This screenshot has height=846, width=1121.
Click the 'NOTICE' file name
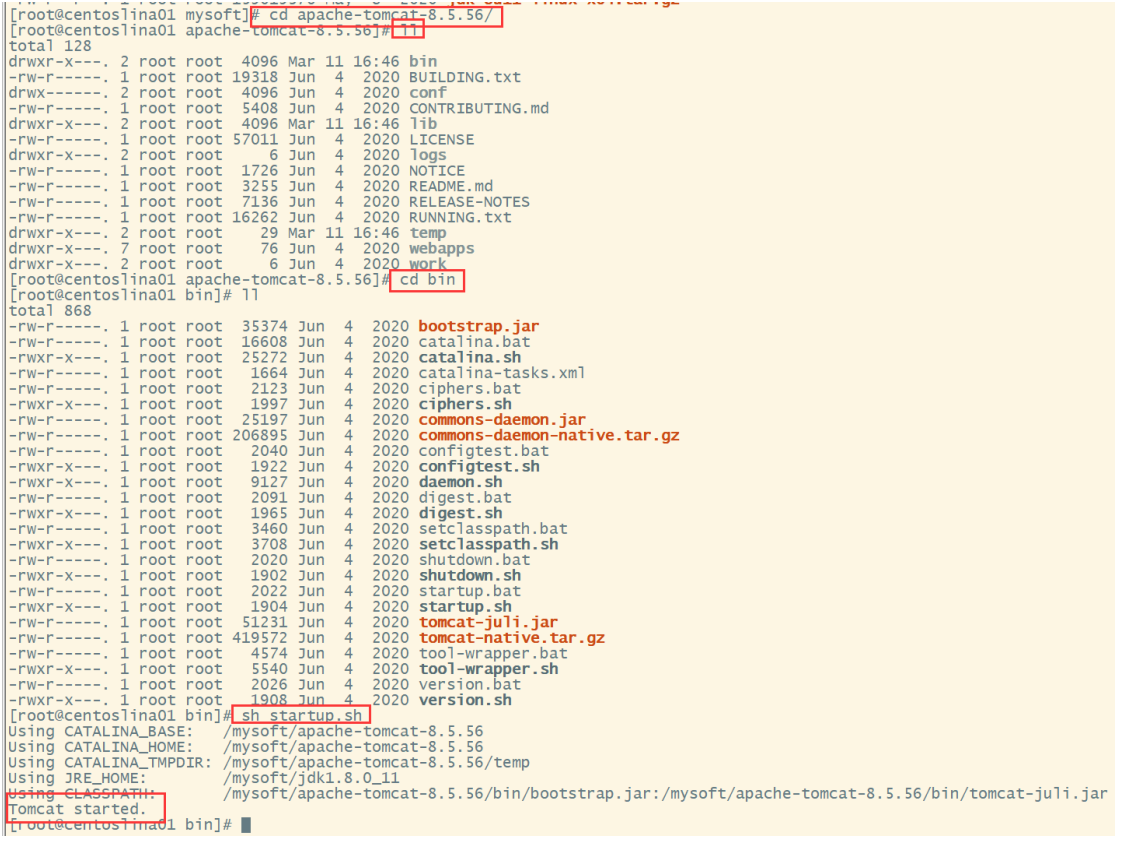pos(437,171)
